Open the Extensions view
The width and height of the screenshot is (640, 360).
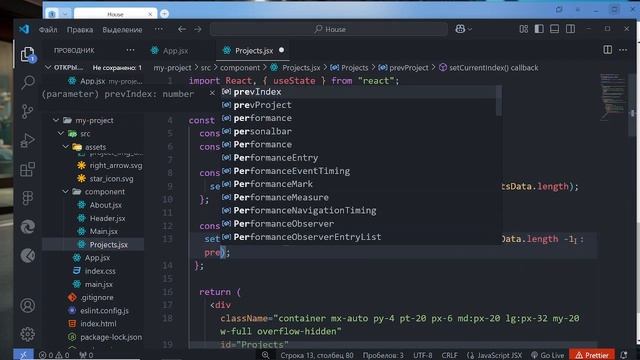27,169
